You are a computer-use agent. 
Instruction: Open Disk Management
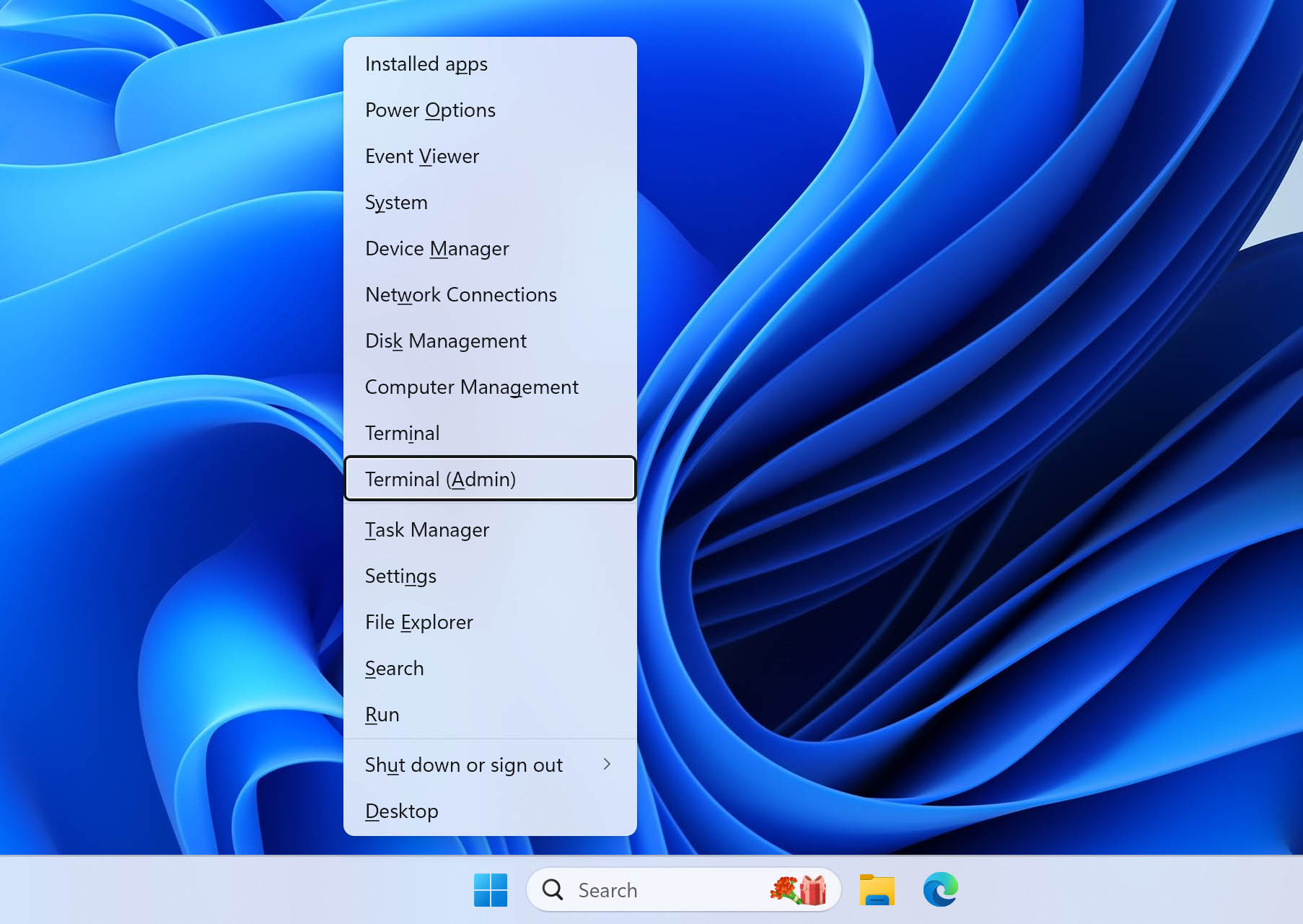(x=491, y=341)
